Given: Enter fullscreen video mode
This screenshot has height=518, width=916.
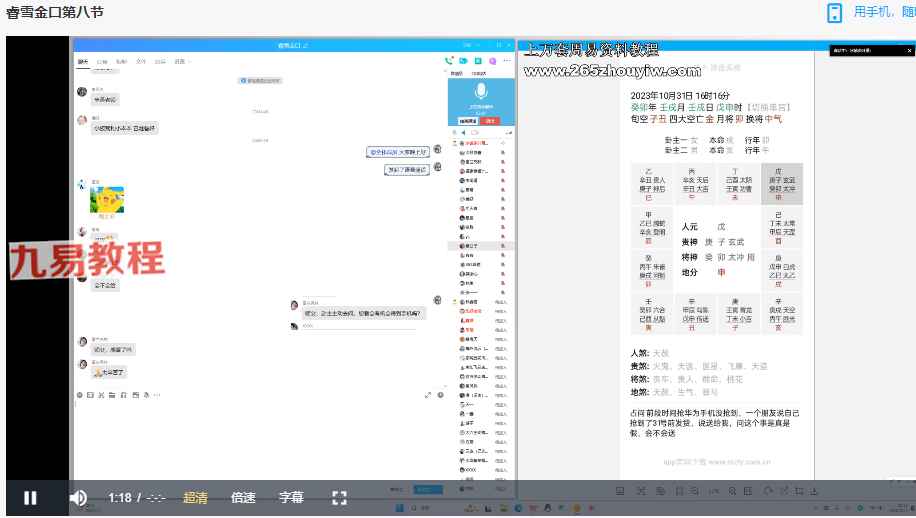Looking at the screenshot, I should [339, 498].
